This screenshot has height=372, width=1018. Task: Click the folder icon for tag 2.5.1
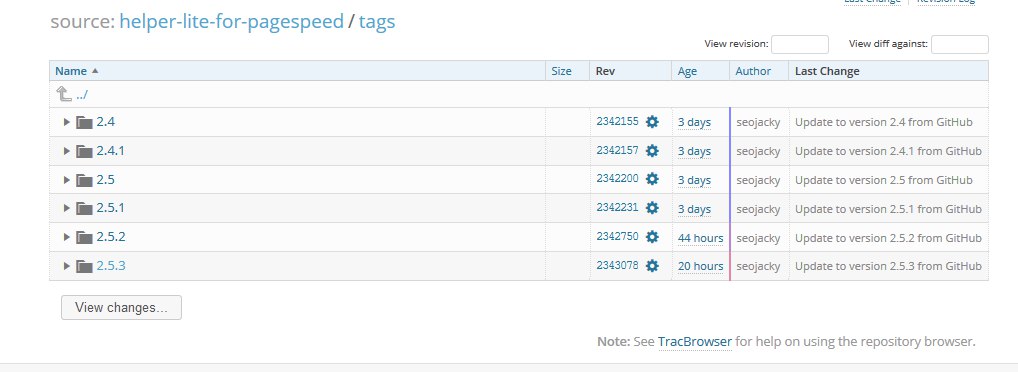(x=84, y=208)
